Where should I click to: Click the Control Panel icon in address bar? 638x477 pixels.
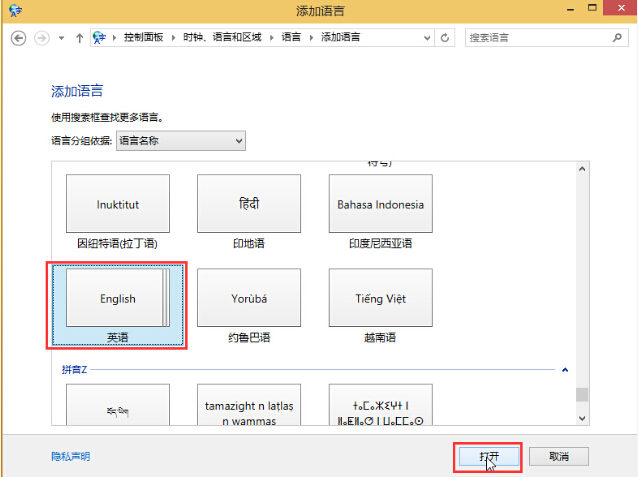pos(99,38)
